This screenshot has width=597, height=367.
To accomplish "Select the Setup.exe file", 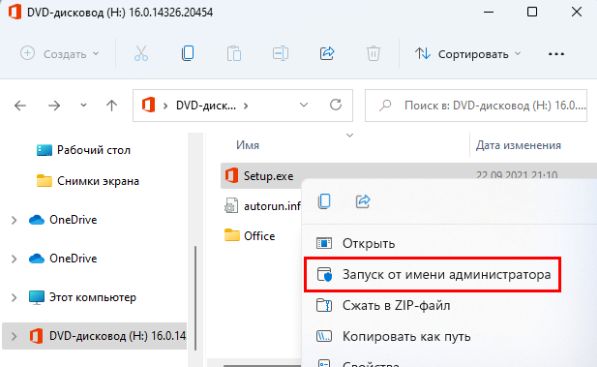I will (x=259, y=176).
